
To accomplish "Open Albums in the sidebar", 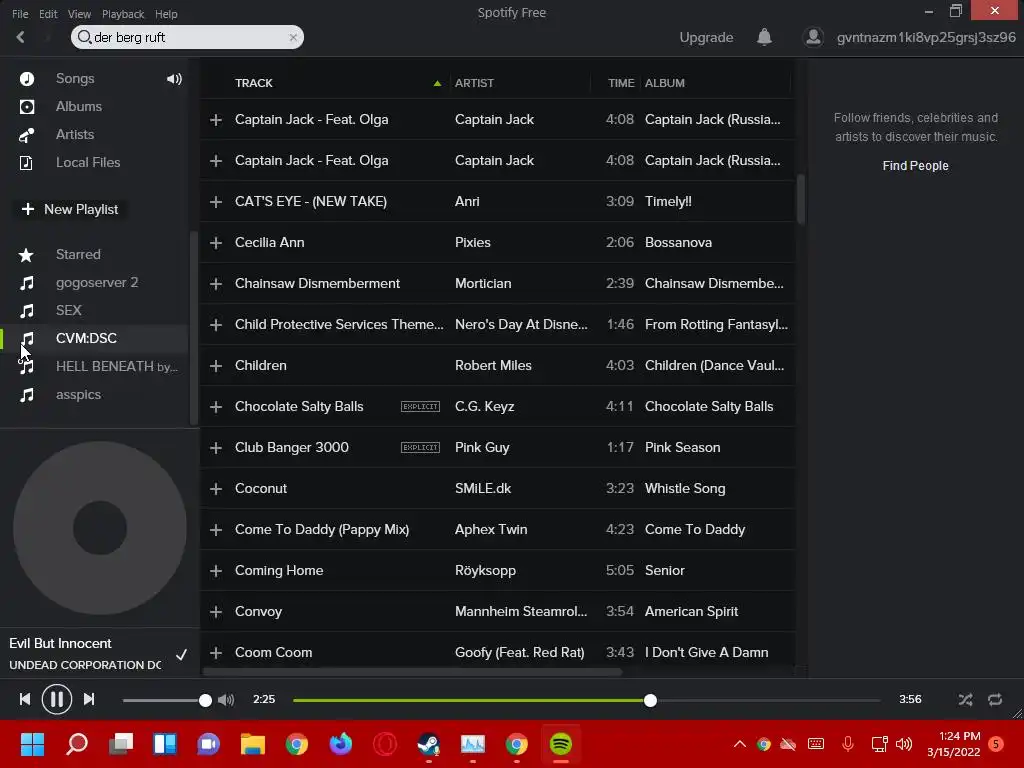I will click(x=78, y=106).
